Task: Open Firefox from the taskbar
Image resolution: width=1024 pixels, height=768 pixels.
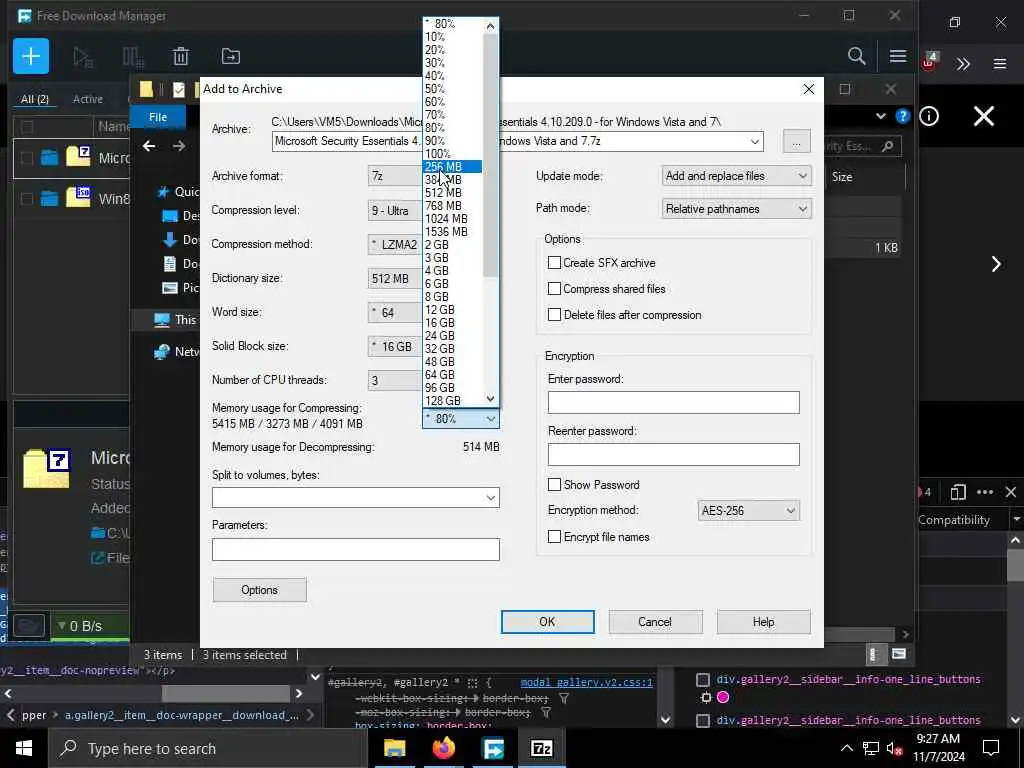Action: (x=443, y=748)
